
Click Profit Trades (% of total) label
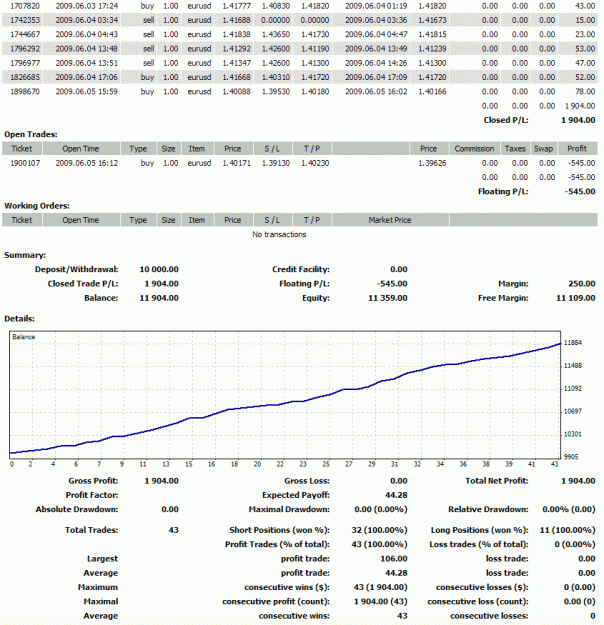[277, 545]
